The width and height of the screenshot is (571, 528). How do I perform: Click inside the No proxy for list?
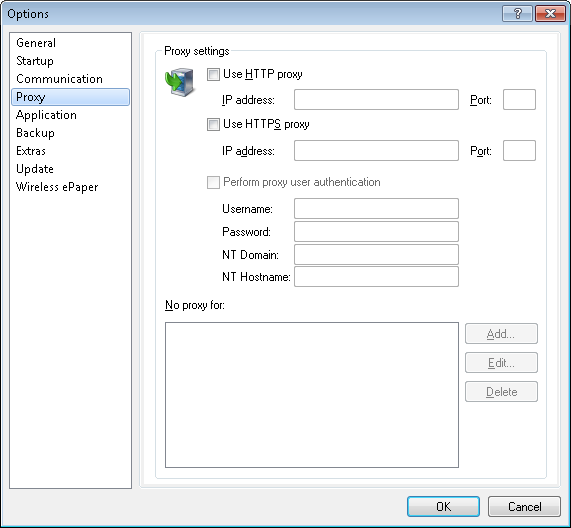click(312, 395)
